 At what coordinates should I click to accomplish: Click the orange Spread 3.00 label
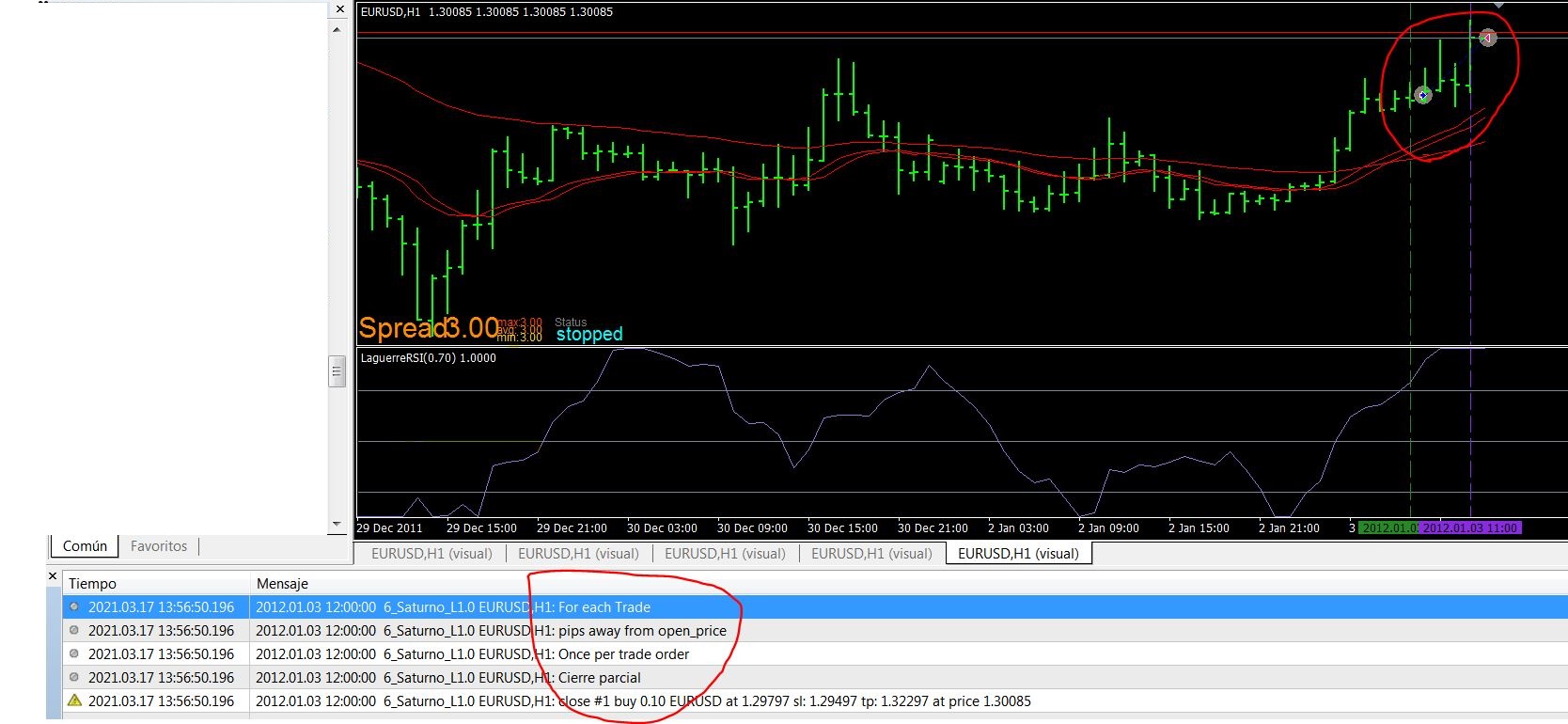tap(429, 327)
